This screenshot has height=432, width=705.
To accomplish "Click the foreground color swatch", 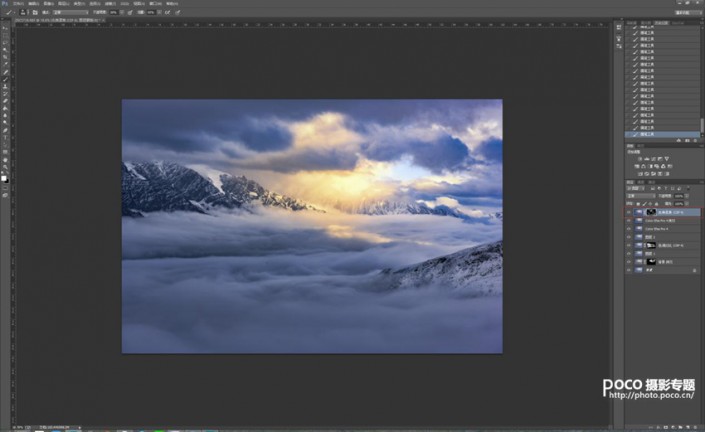I will (x=4, y=177).
